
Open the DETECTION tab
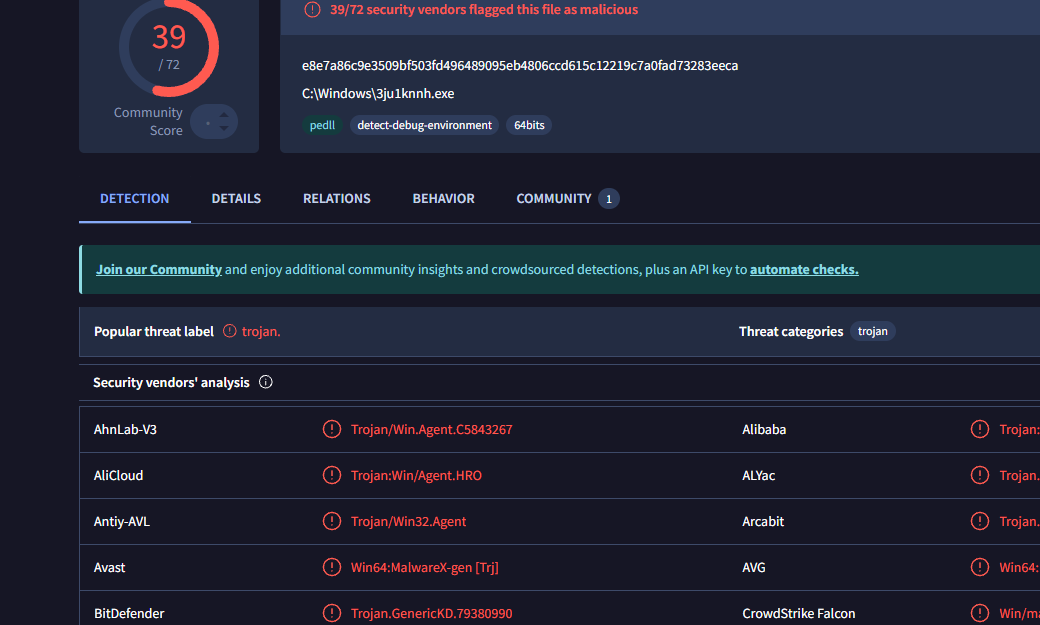[x=135, y=198]
